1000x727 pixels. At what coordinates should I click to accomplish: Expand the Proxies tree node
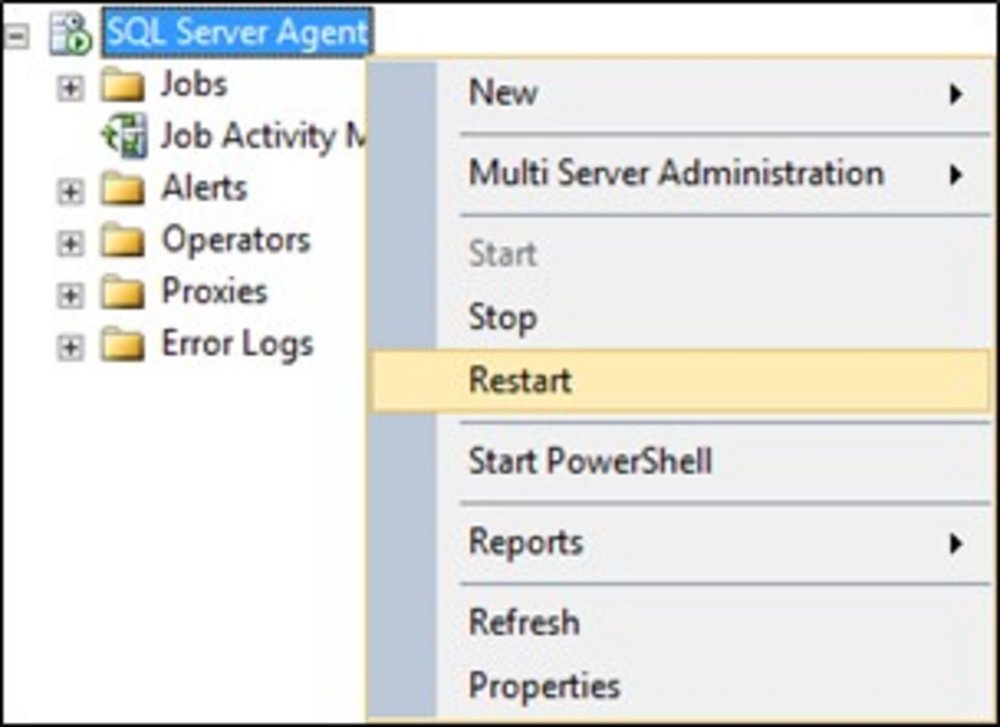pos(69,294)
